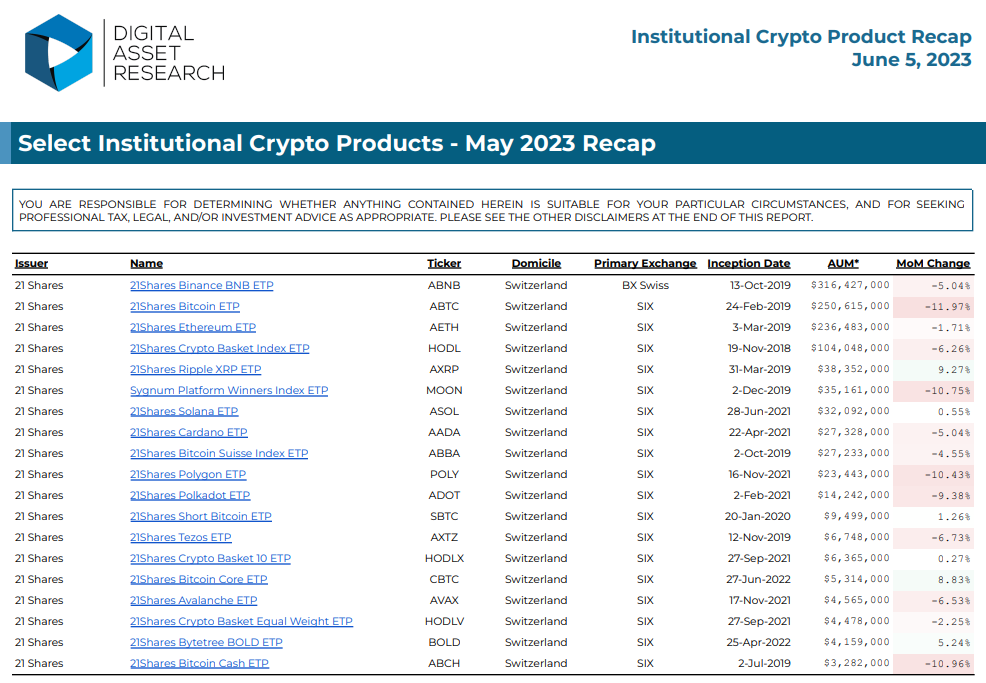Open 21Shares Crypto Basket Index ETP link
Viewport: 986px width, 683px height.
coord(219,348)
